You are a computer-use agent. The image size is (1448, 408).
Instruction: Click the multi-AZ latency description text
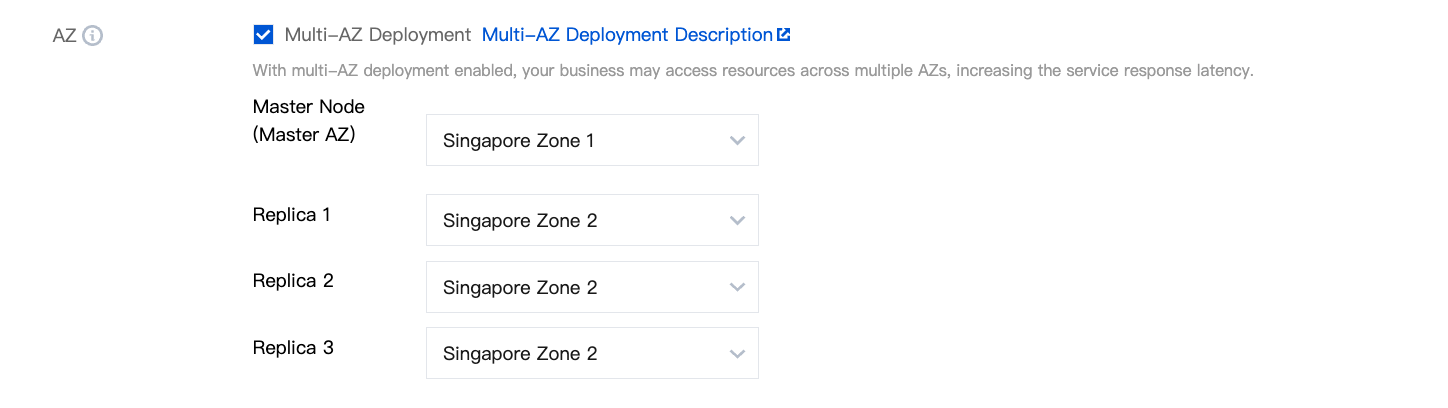coord(752,71)
